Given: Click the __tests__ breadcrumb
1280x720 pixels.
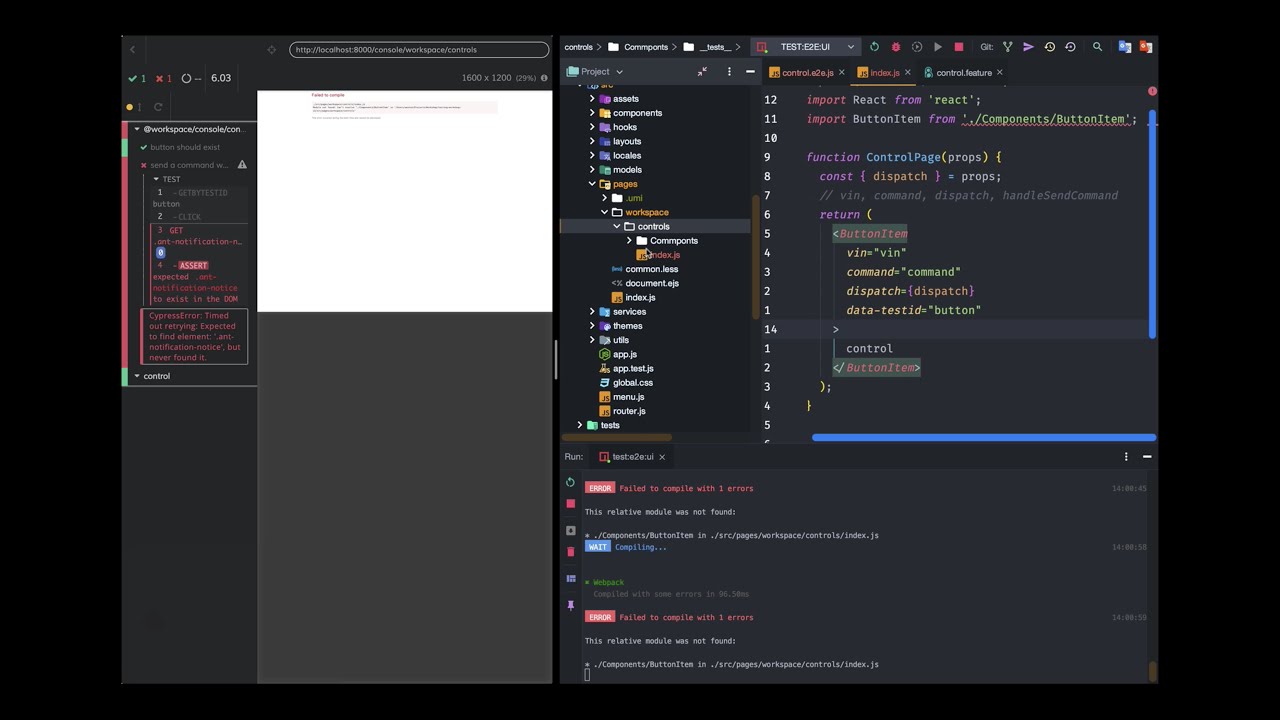Looking at the screenshot, I should pyautogui.click(x=714, y=47).
